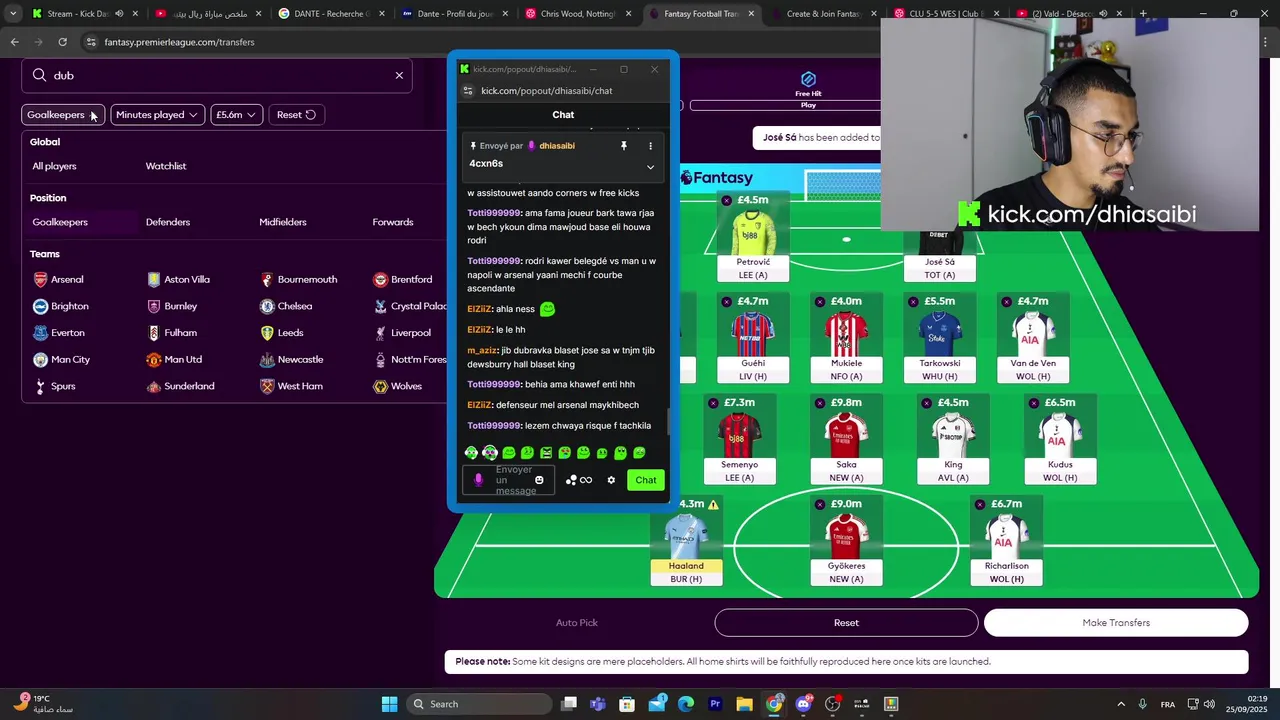Image resolution: width=1280 pixels, height=720 pixels.
Task: Pick Man Utd team filter
Action: [174, 359]
